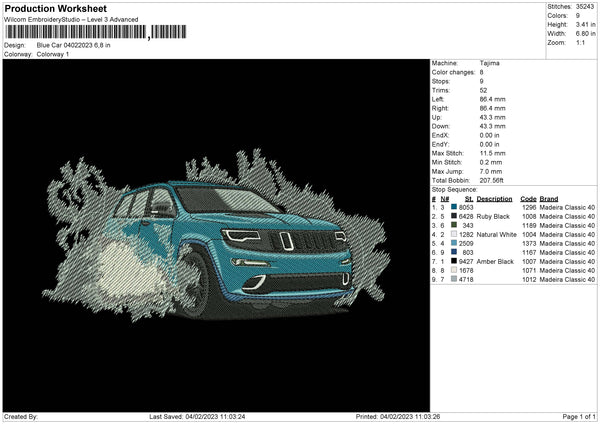Click the St. column header
This screenshot has height=424, width=600.
coord(468,198)
